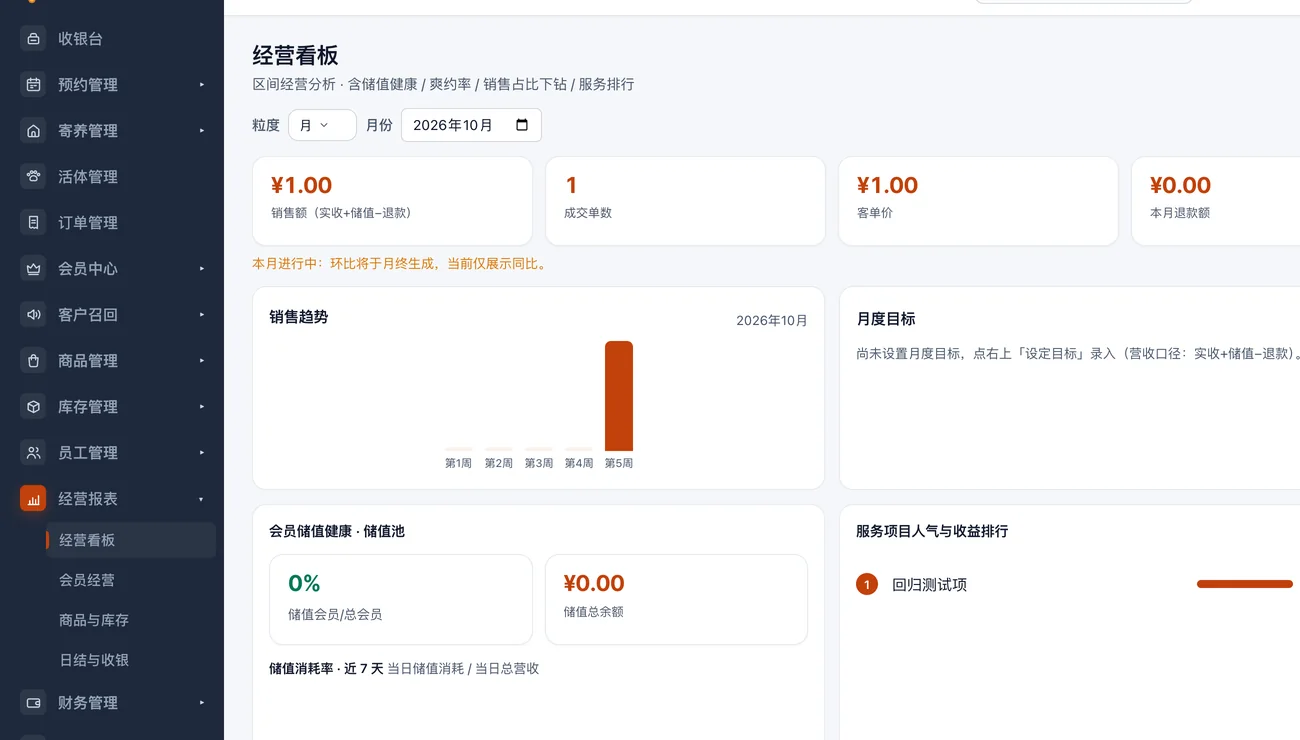
Task: Click the 本月退款额 ¥0.00 card
Action: [1216, 201]
